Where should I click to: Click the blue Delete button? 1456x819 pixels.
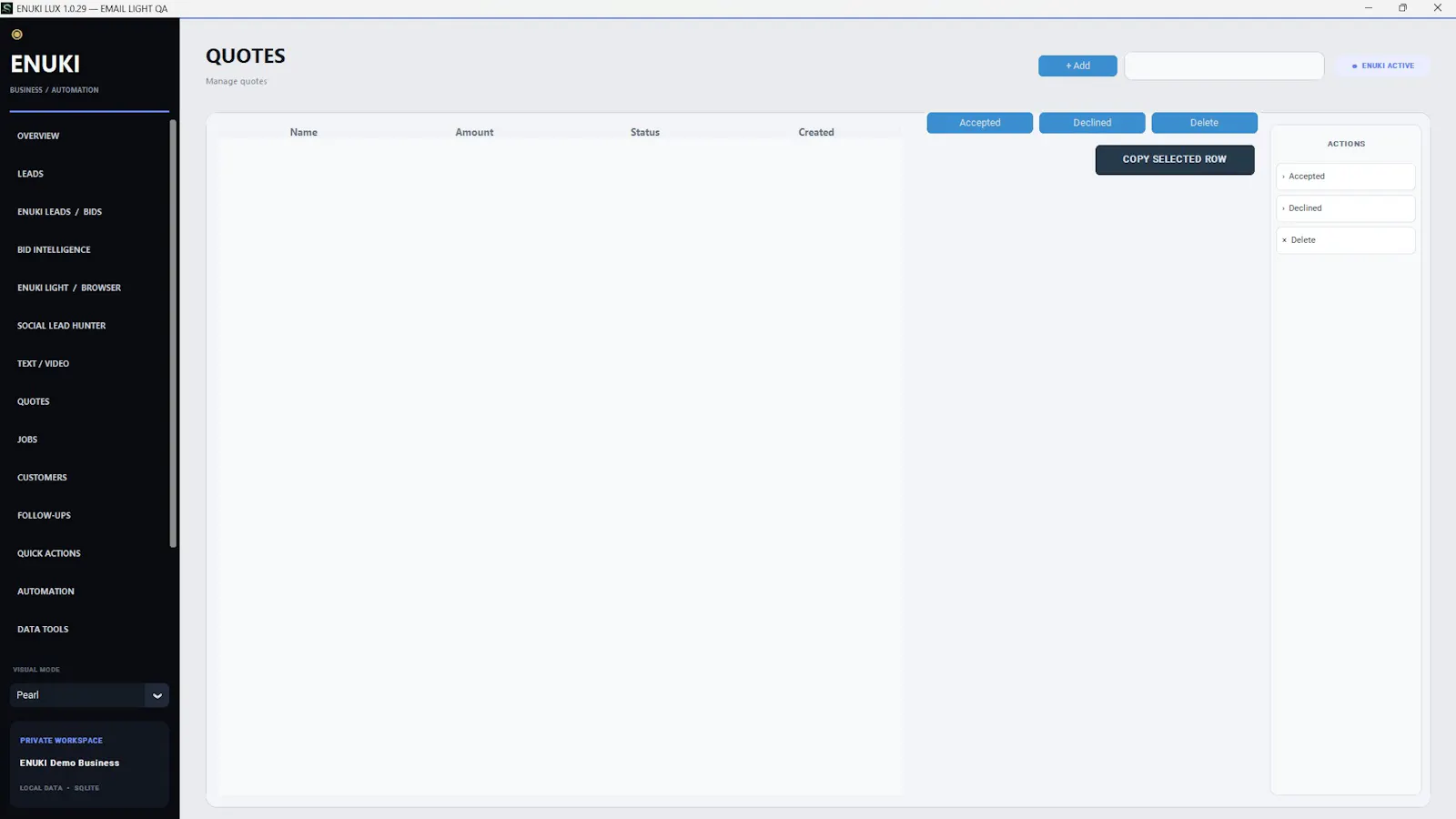[1204, 123]
